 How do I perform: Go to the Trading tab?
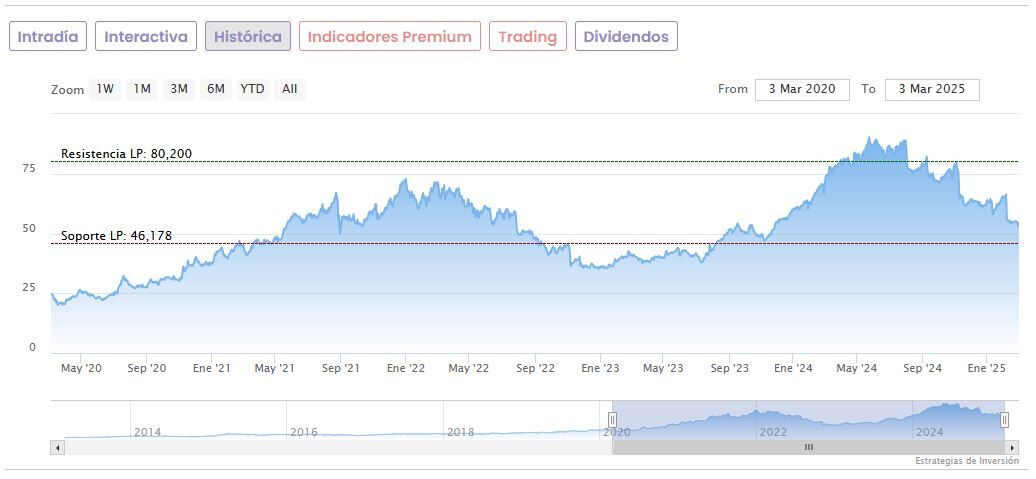point(527,37)
